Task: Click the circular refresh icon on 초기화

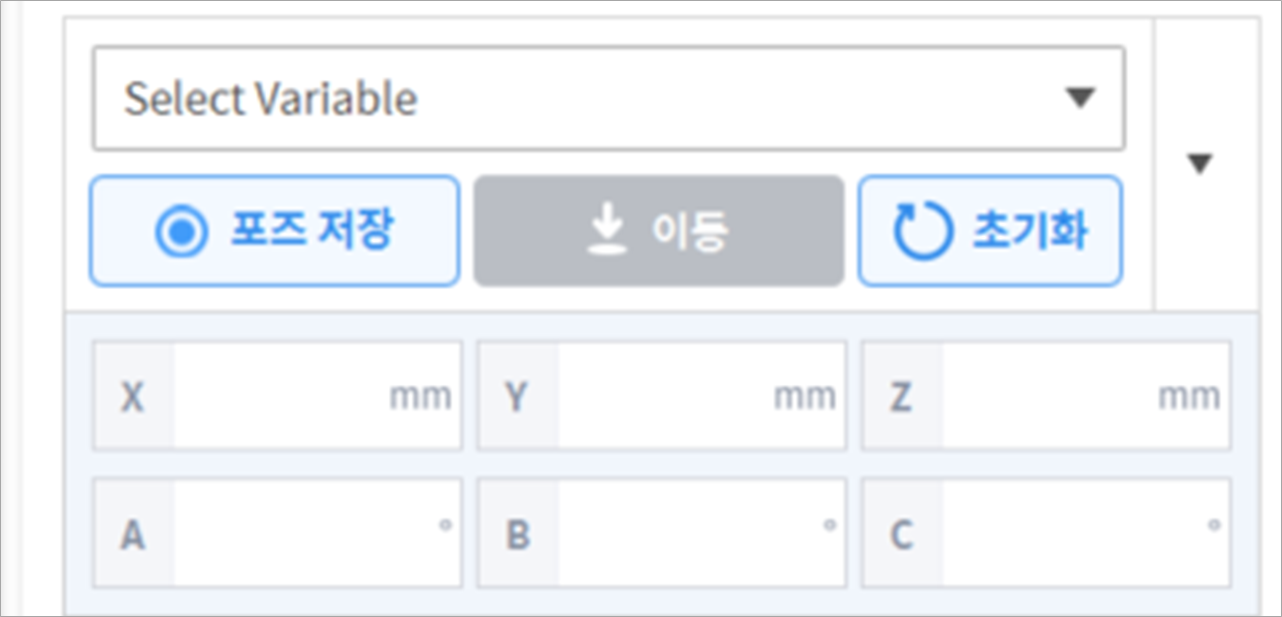Action: point(922,232)
